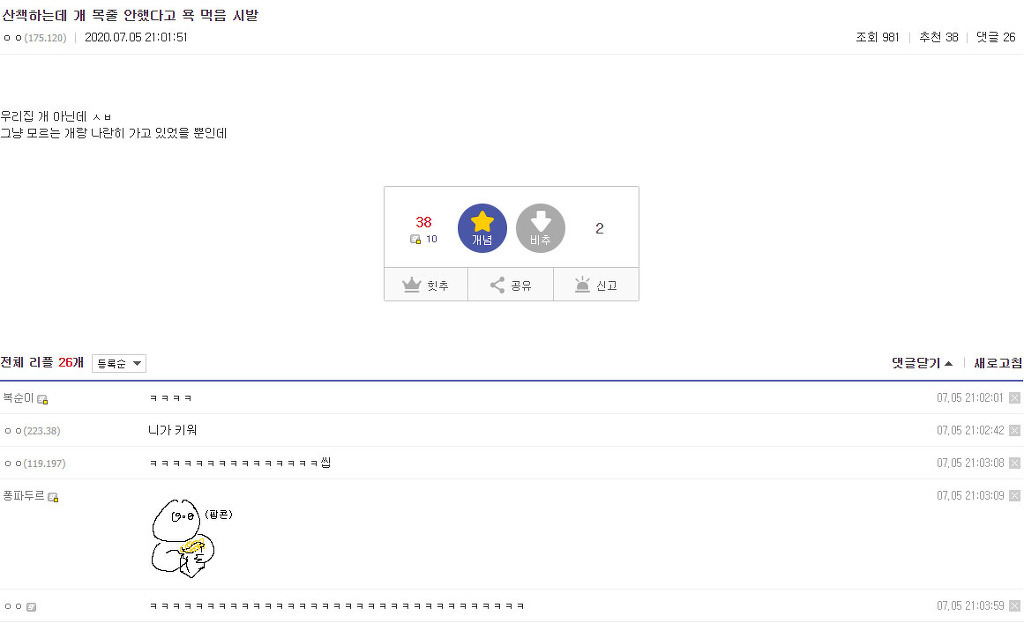Click the 힛추 crown icon button

point(426,285)
